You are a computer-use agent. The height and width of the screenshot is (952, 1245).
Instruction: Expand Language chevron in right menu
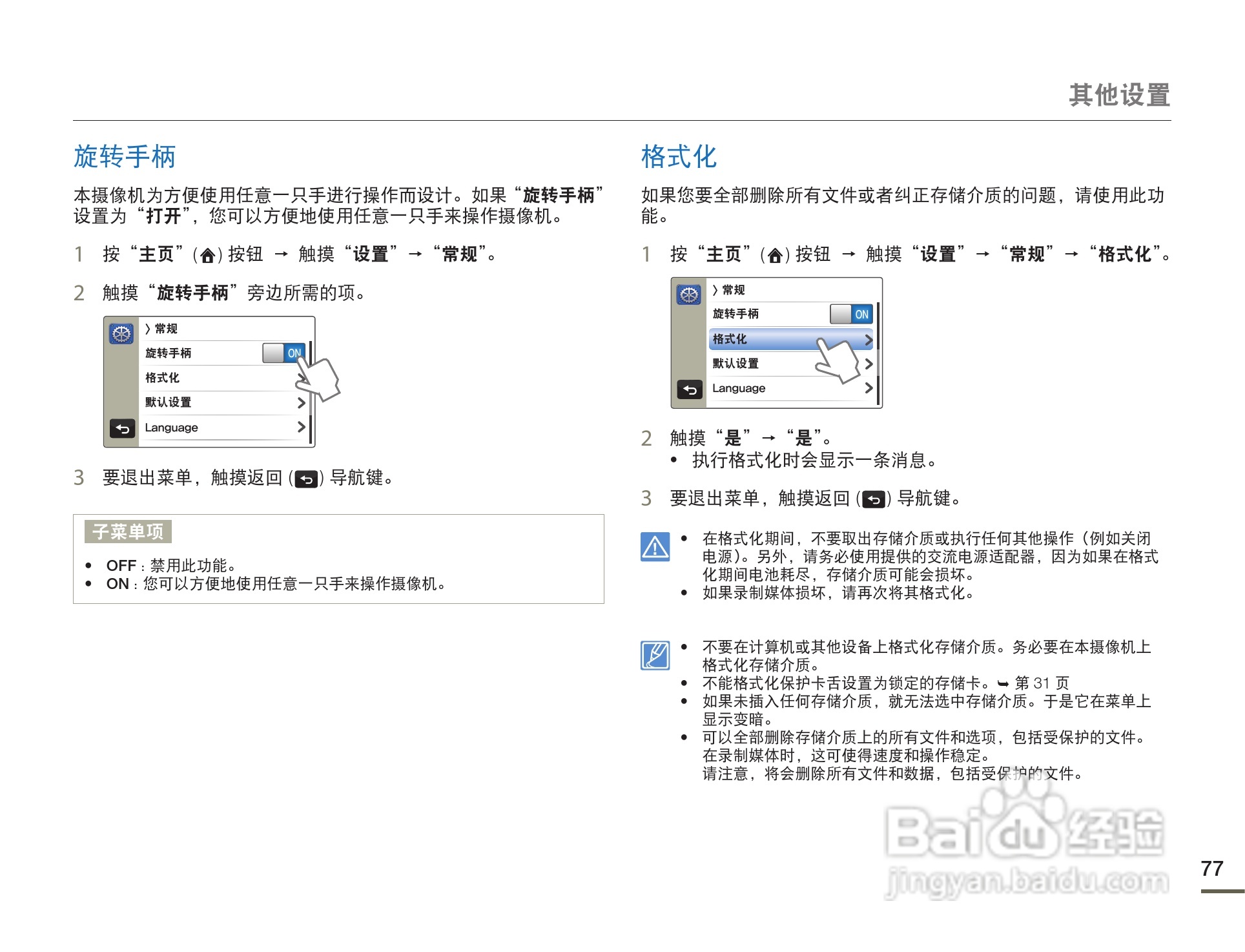pyautogui.click(x=869, y=388)
